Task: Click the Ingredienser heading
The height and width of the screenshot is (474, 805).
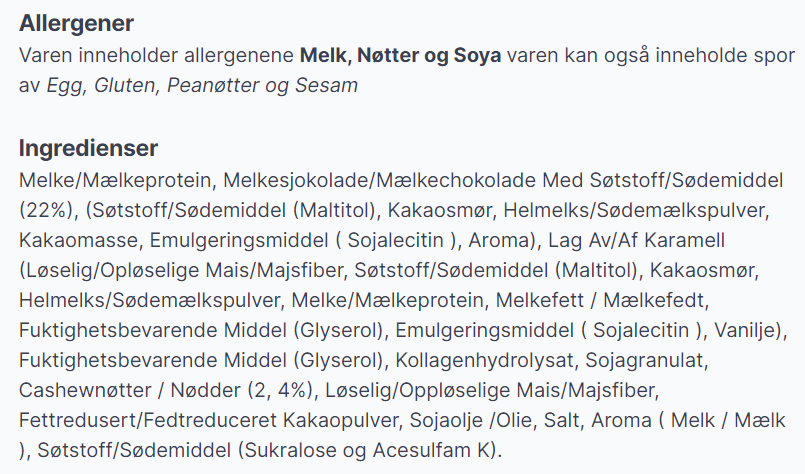Action: (x=88, y=148)
